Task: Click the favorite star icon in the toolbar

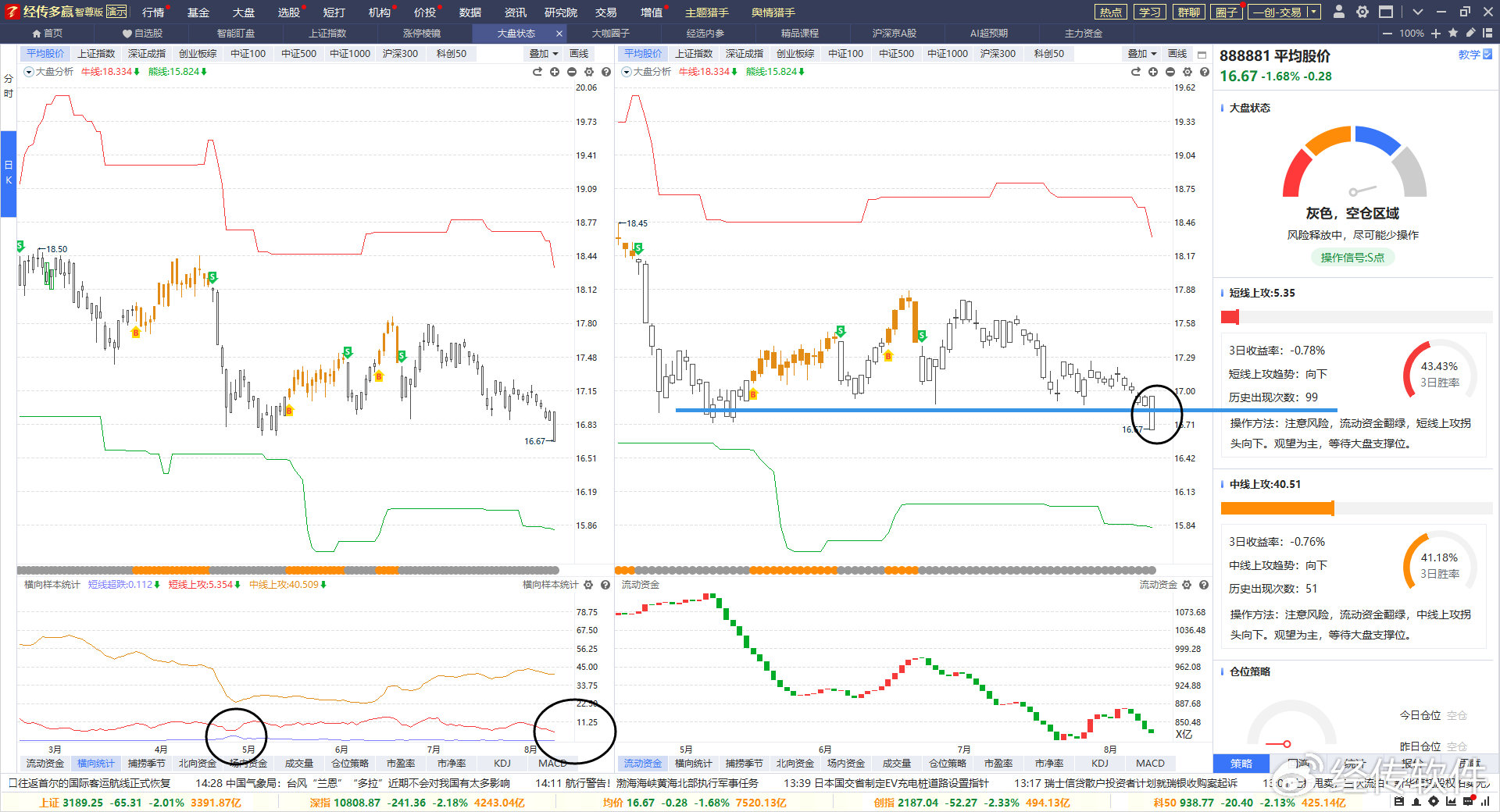Action: tap(1453, 33)
